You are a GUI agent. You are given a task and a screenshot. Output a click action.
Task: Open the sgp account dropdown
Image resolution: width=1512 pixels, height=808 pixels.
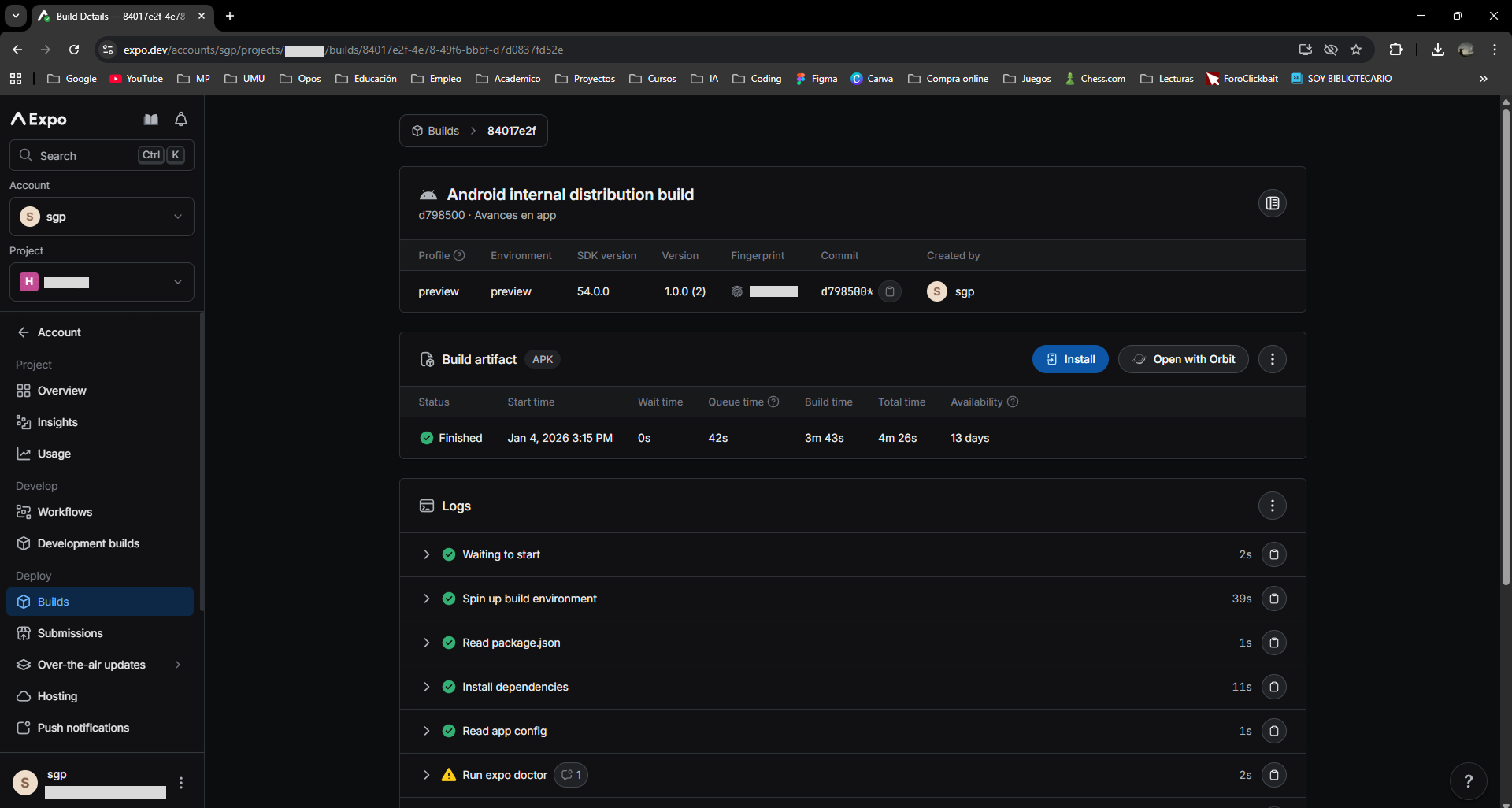point(102,217)
